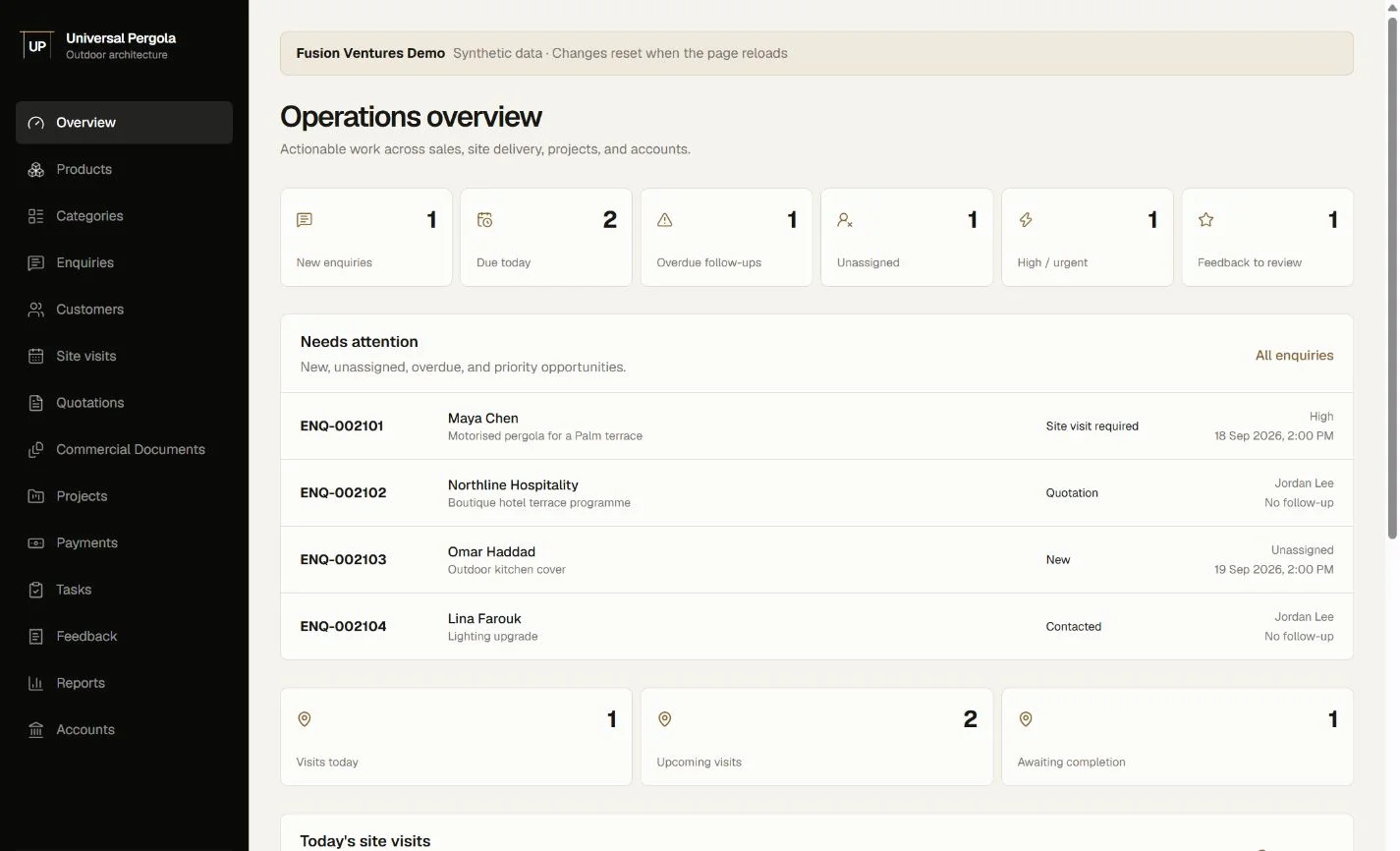Click the Overview gauge icon in sidebar
The image size is (1400, 851).
coord(36,123)
